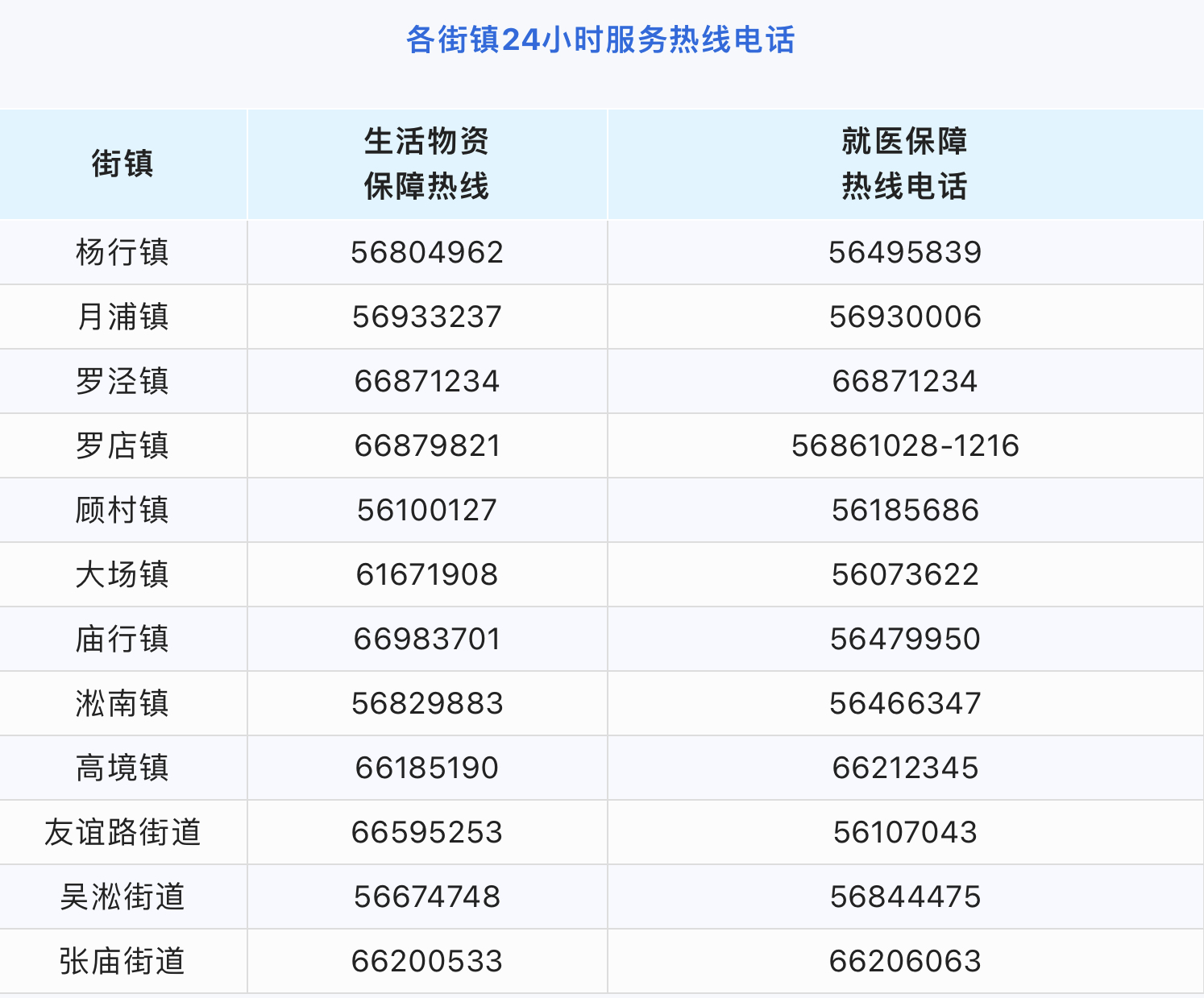Click phone number 66595253
The image size is (1204, 998).
coord(427,832)
